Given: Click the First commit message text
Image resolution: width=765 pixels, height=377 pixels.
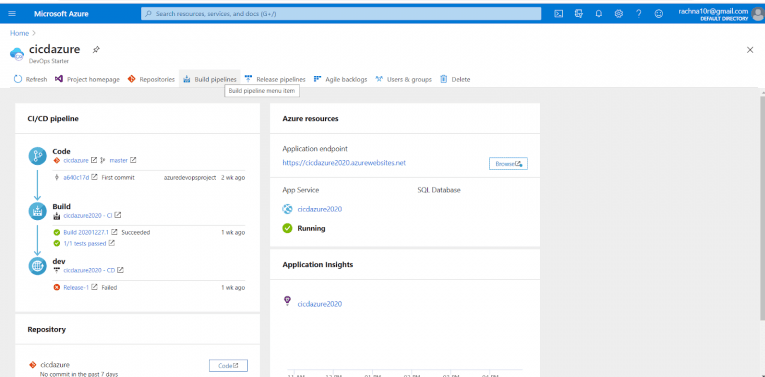Looking at the screenshot, I should (x=118, y=177).
